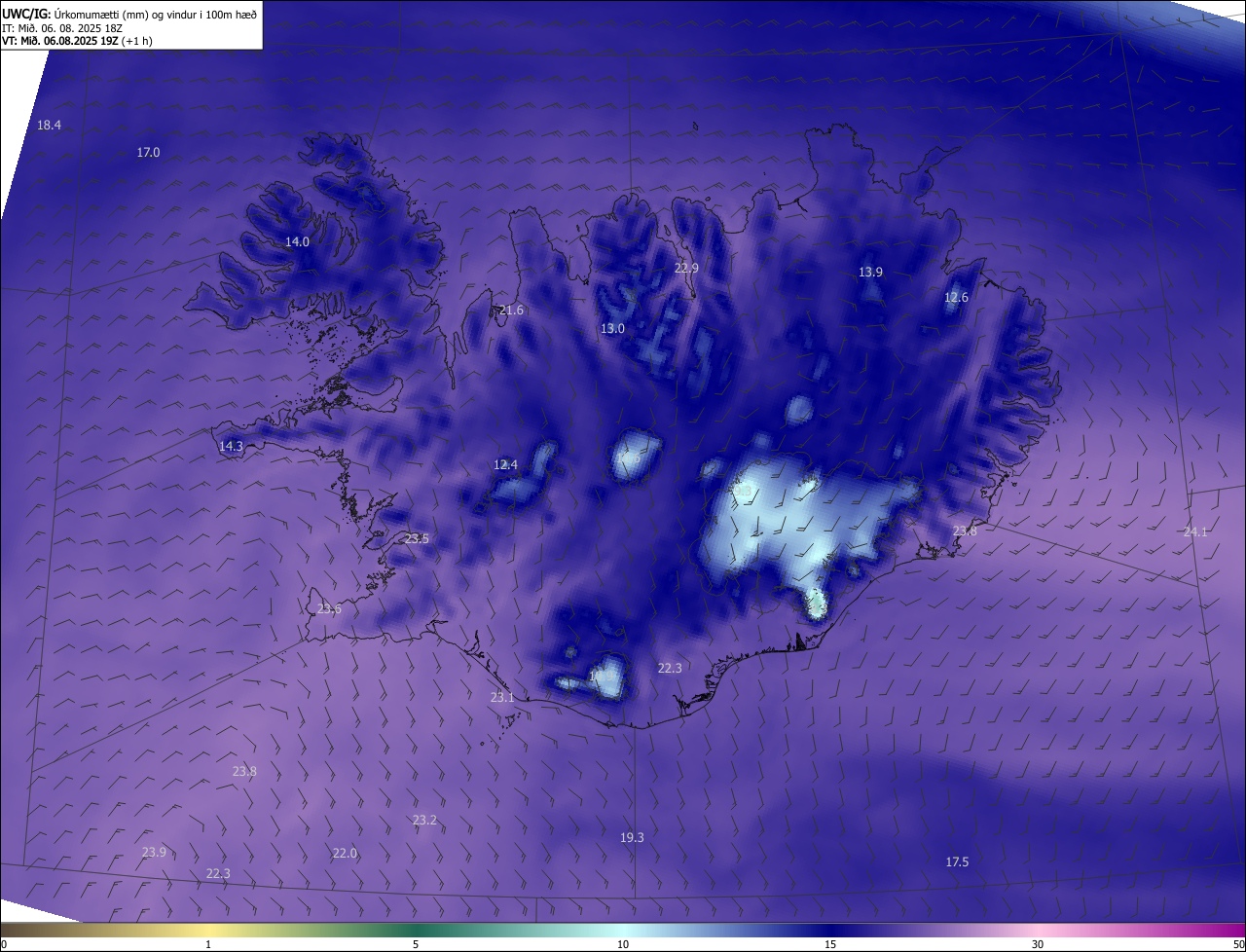Click the 23.1 value label

tap(502, 698)
